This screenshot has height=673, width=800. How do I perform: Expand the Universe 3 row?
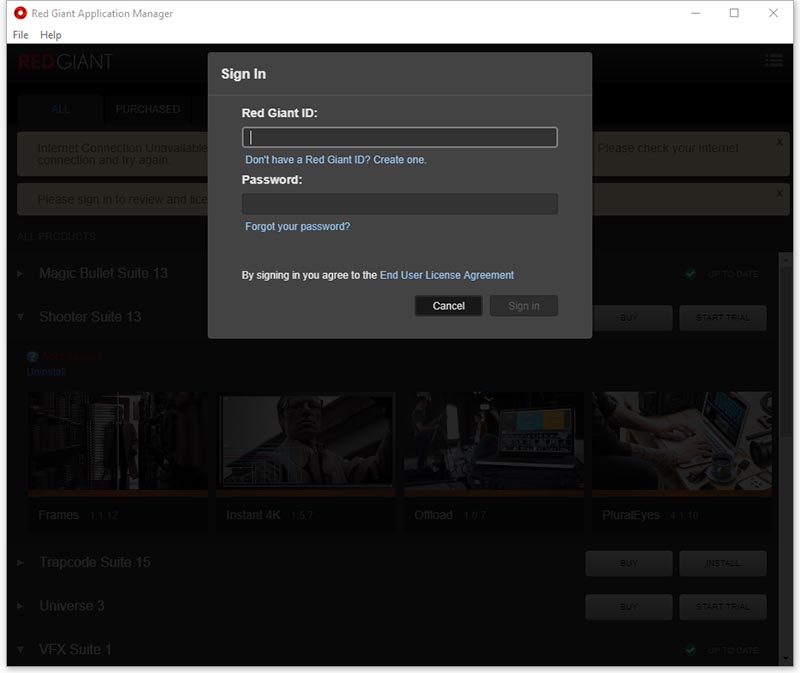tap(20, 606)
